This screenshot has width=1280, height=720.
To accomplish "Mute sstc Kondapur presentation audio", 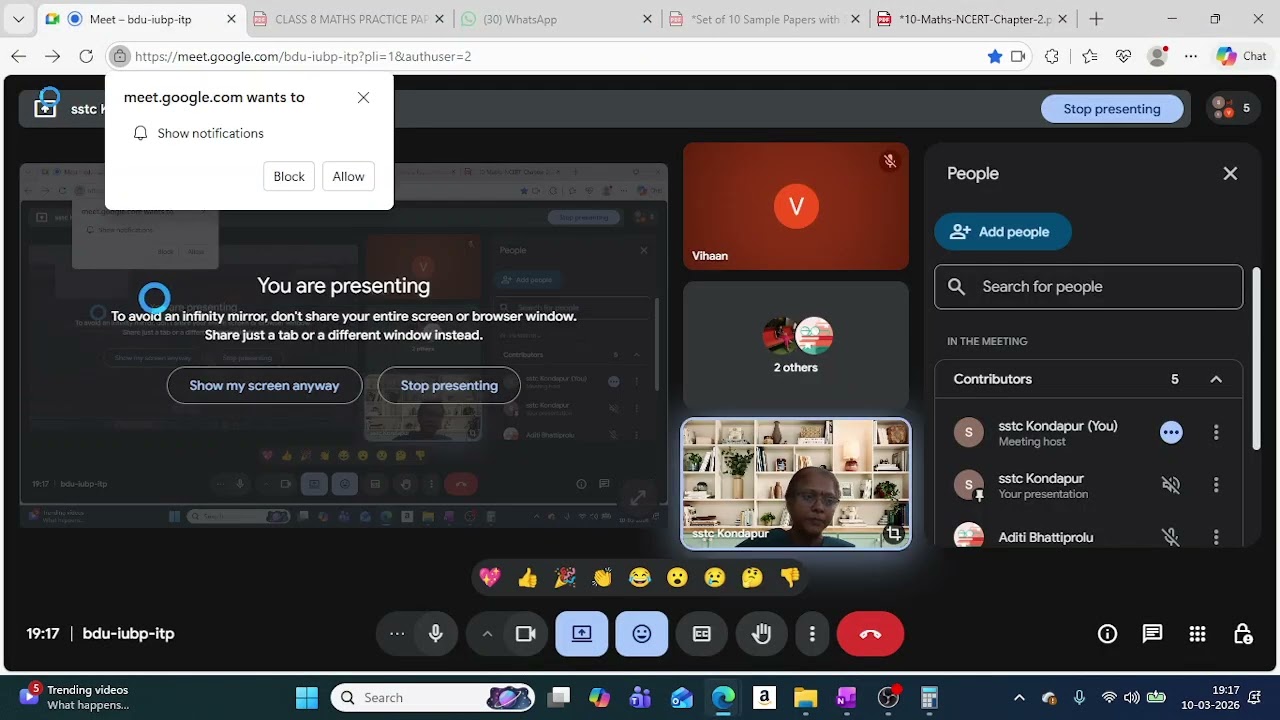I will 1171,485.
